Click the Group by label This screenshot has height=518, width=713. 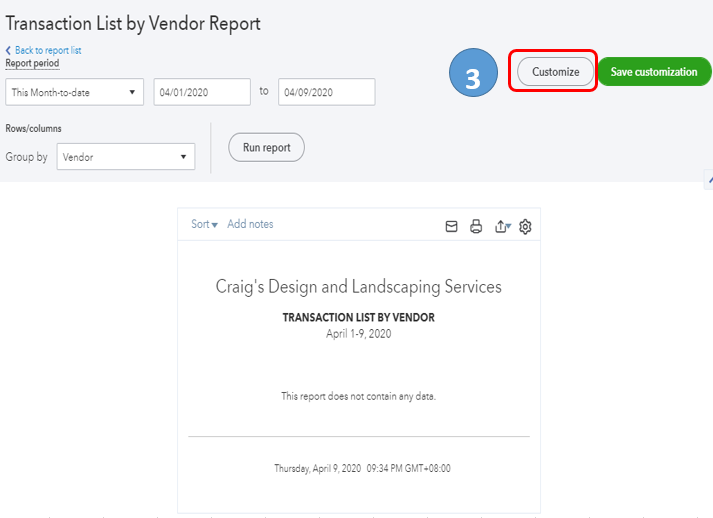tap(26, 157)
